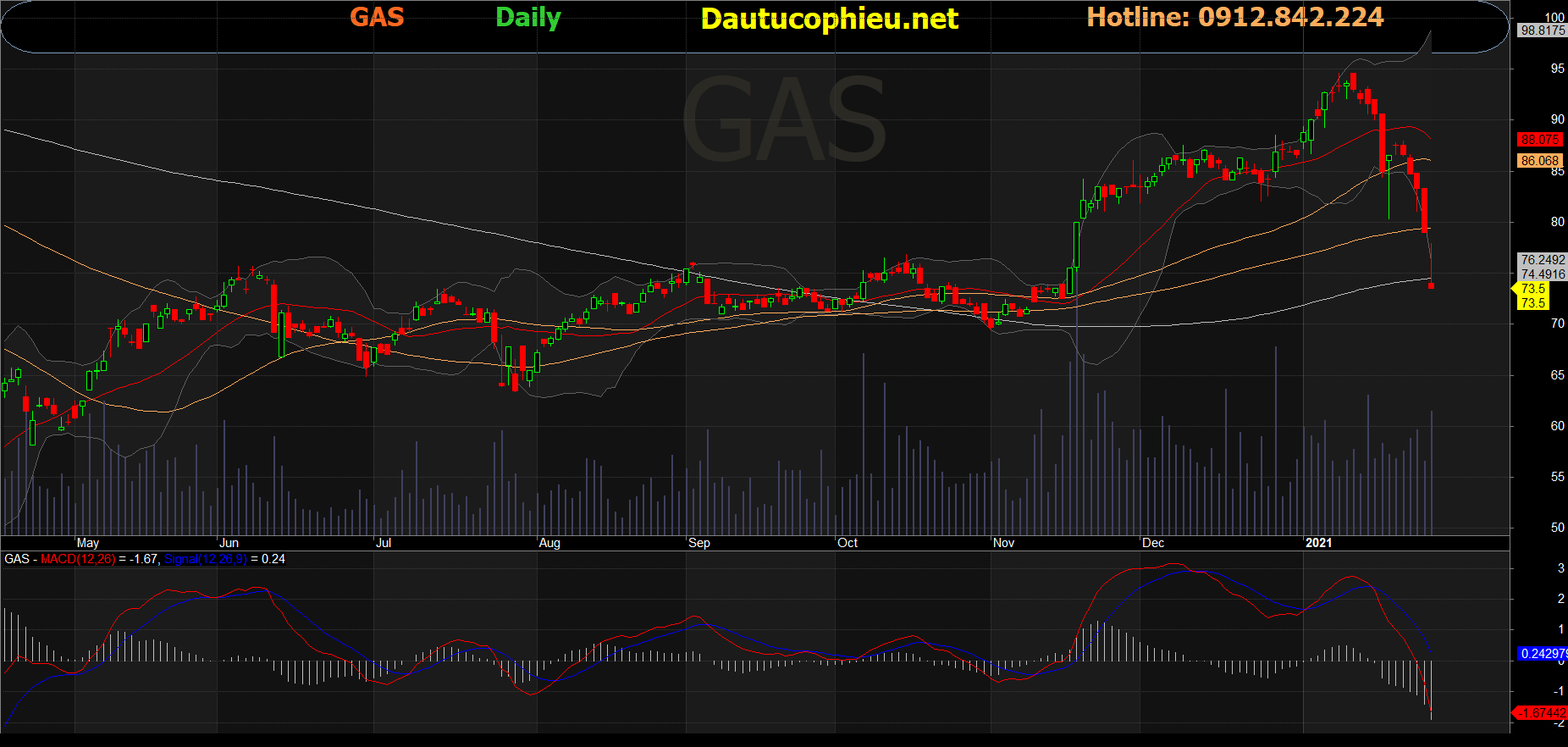The image size is (1568, 747).
Task: Select the Jun marker on time axis
Action: [x=229, y=543]
